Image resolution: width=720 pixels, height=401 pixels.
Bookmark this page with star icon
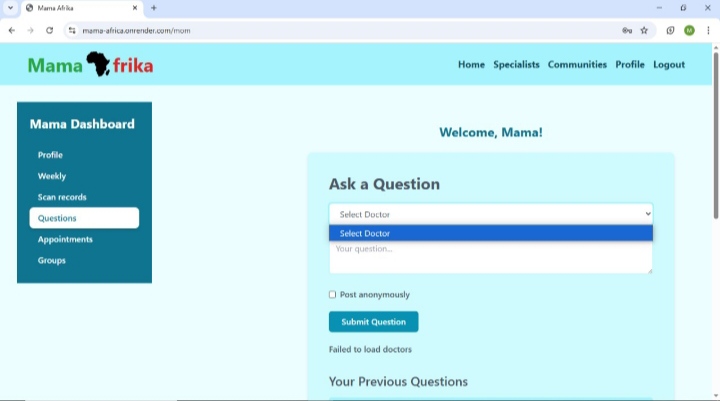pyautogui.click(x=644, y=30)
